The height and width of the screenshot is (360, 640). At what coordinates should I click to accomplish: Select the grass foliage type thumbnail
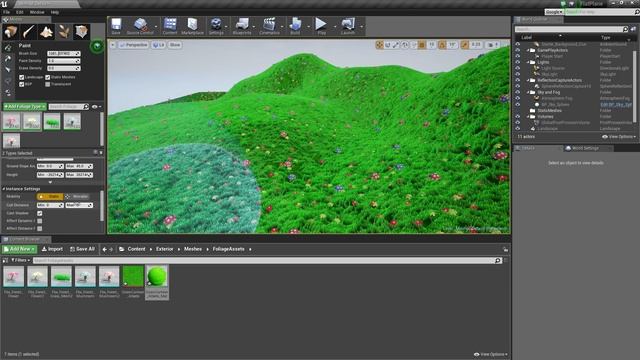52,121
